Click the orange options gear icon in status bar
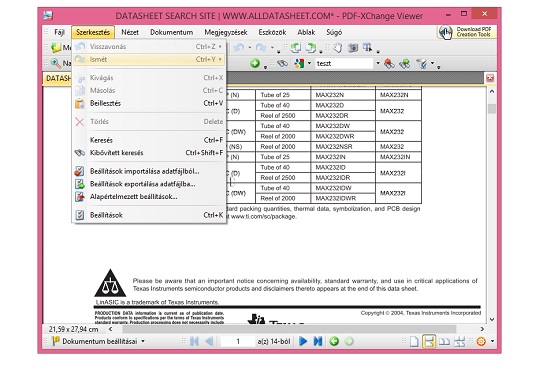This screenshot has height=368, width=550. pos(481,341)
